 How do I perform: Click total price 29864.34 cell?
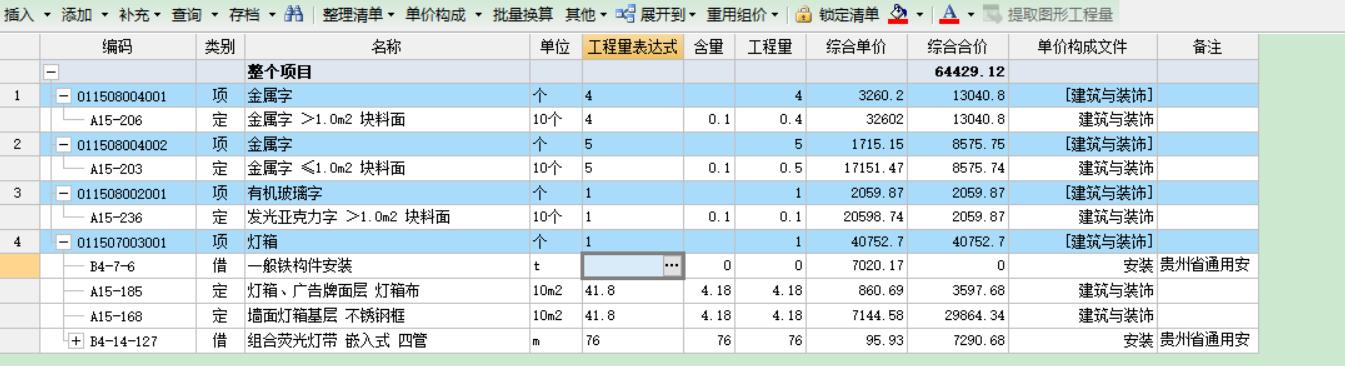point(958,315)
